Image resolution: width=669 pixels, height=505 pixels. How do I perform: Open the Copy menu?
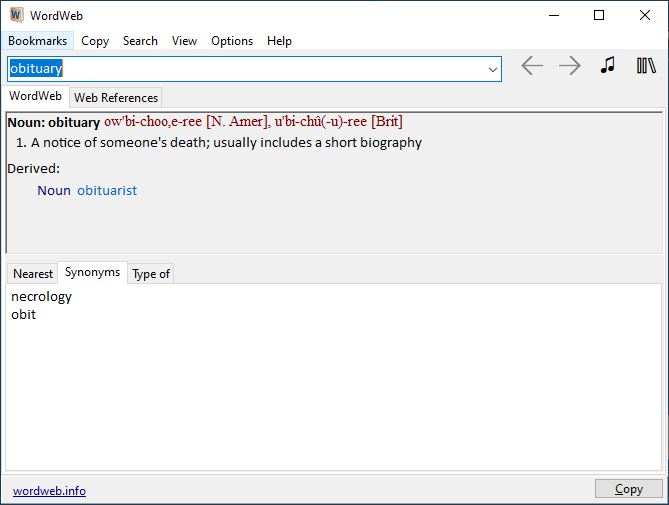[x=95, y=41]
